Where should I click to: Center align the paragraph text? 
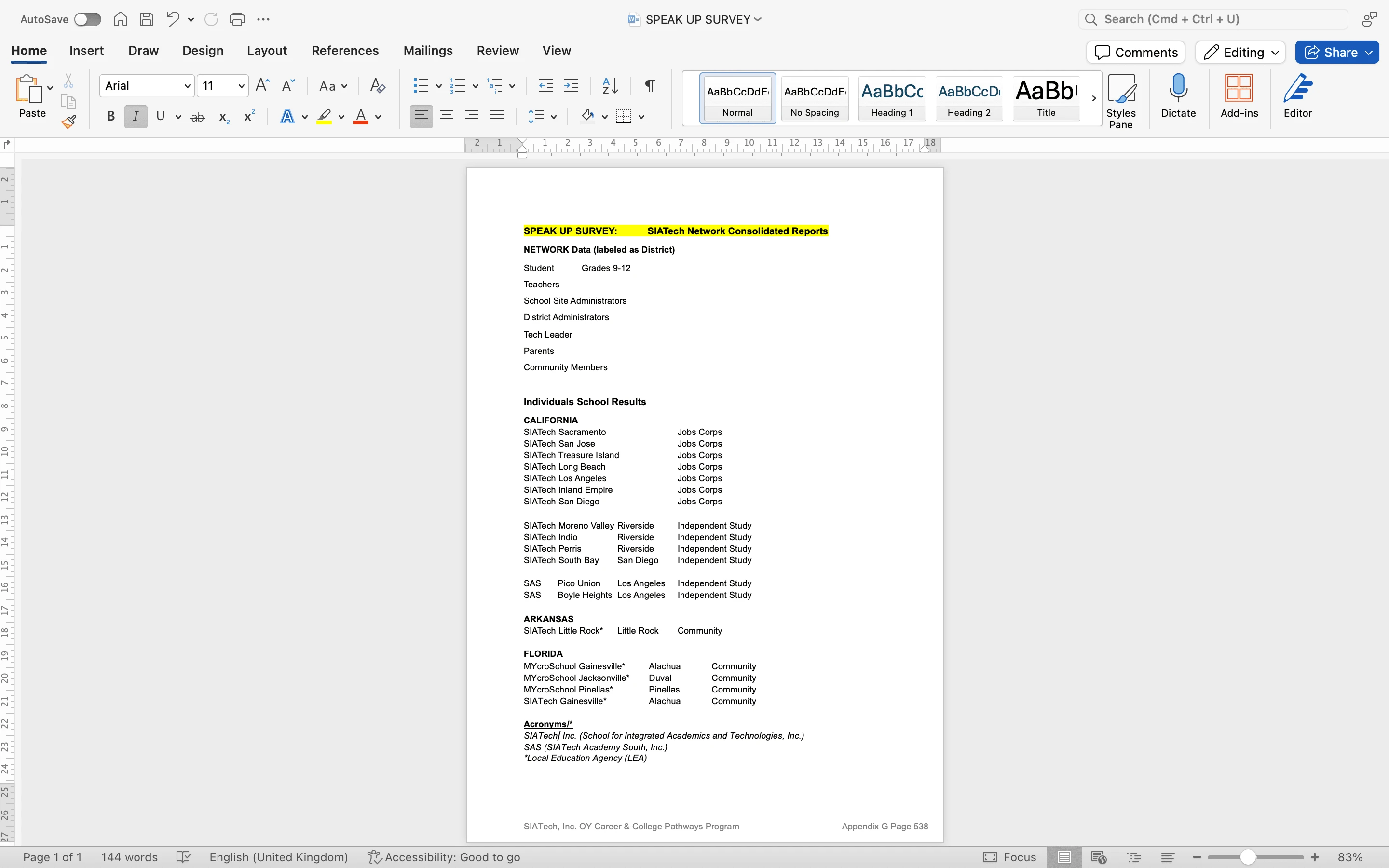[x=447, y=117]
